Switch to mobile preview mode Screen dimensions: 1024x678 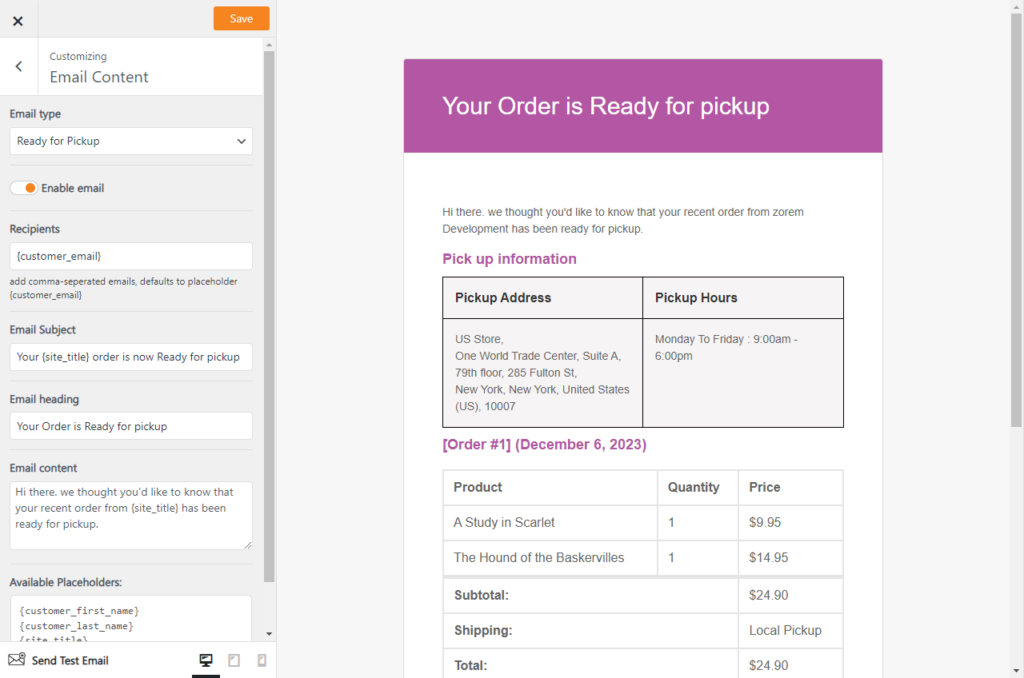coord(262,660)
